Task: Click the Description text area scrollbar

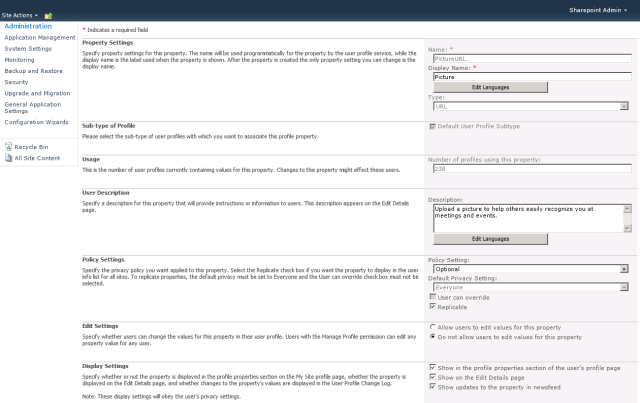Action: pyautogui.click(x=627, y=217)
